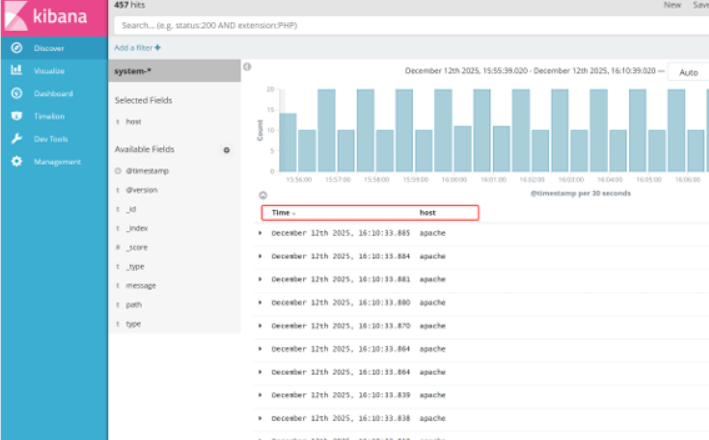709x440 pixels.
Task: Click the time range text in header
Action: [x=530, y=71]
